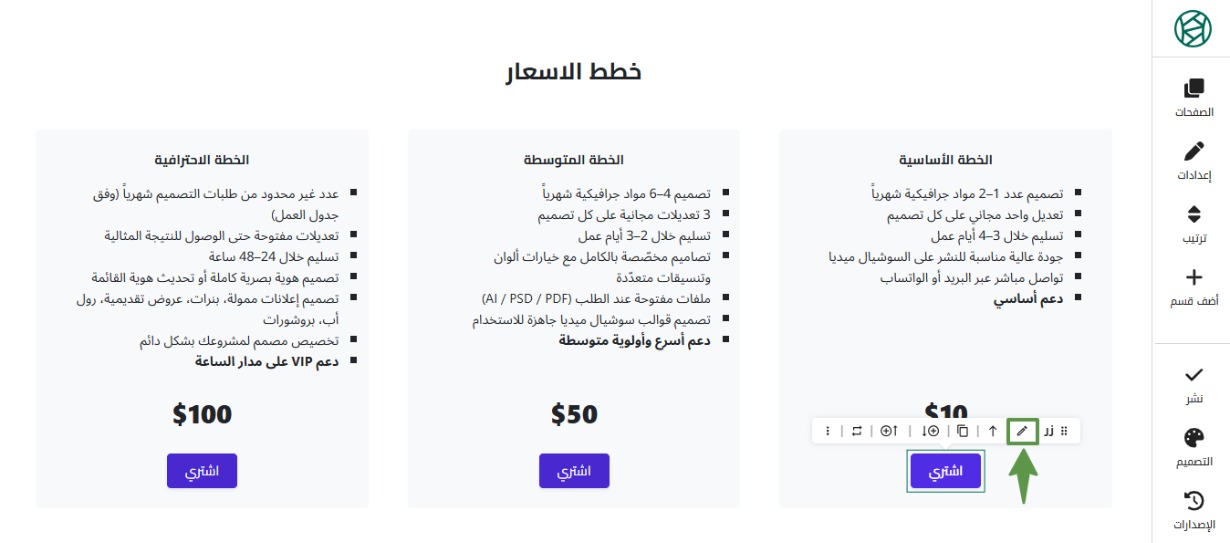
Task: Move the block up with the arrow icon
Action: [993, 431]
